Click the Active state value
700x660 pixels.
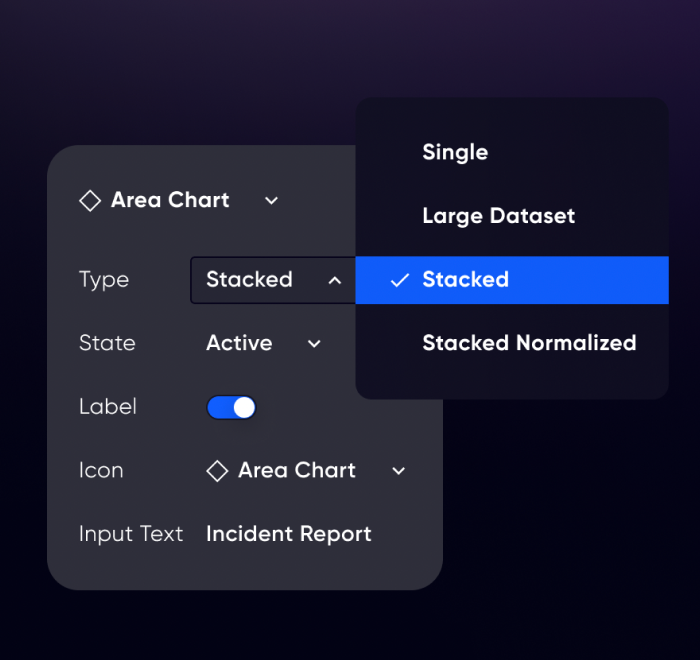coord(239,343)
